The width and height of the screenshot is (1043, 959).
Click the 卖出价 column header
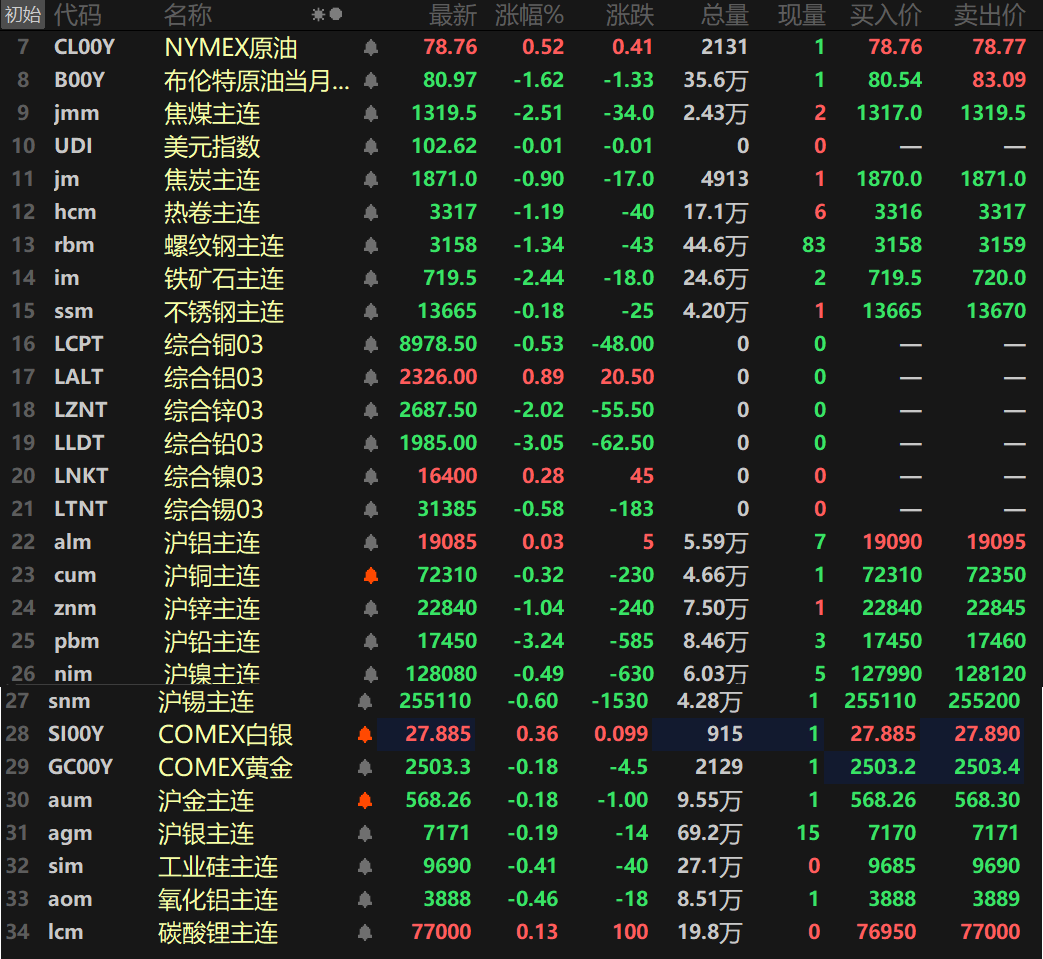(x=989, y=15)
